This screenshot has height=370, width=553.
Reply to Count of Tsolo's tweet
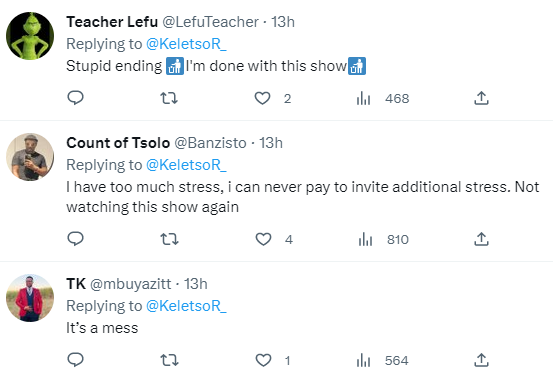tap(75, 239)
